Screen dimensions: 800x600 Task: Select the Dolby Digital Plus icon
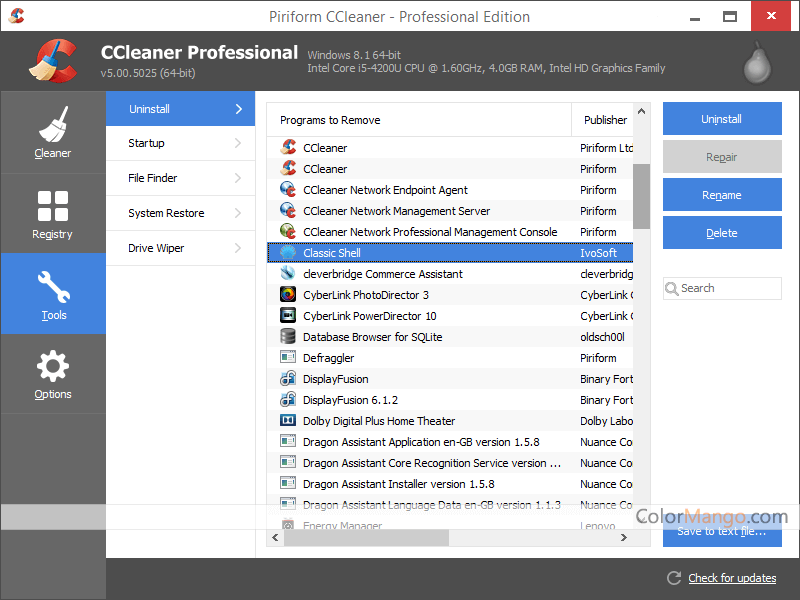tap(288, 420)
